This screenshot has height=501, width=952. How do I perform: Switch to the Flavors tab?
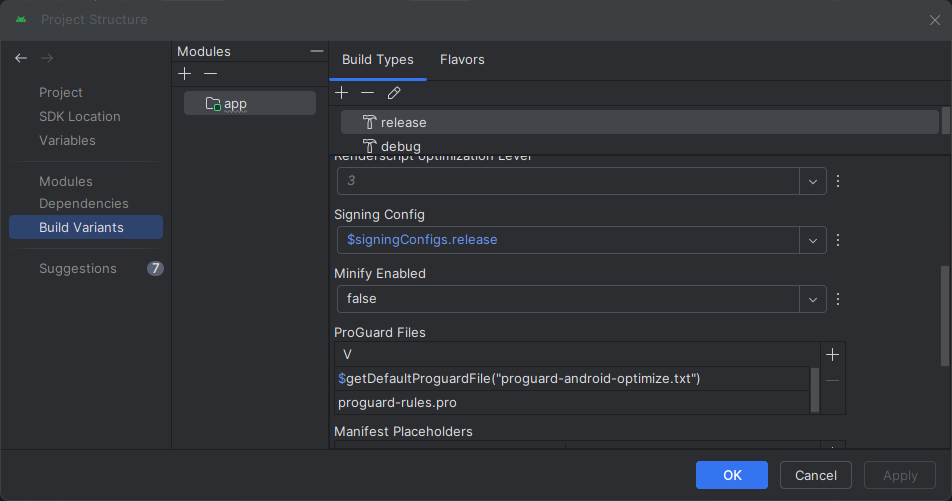pyautogui.click(x=462, y=60)
